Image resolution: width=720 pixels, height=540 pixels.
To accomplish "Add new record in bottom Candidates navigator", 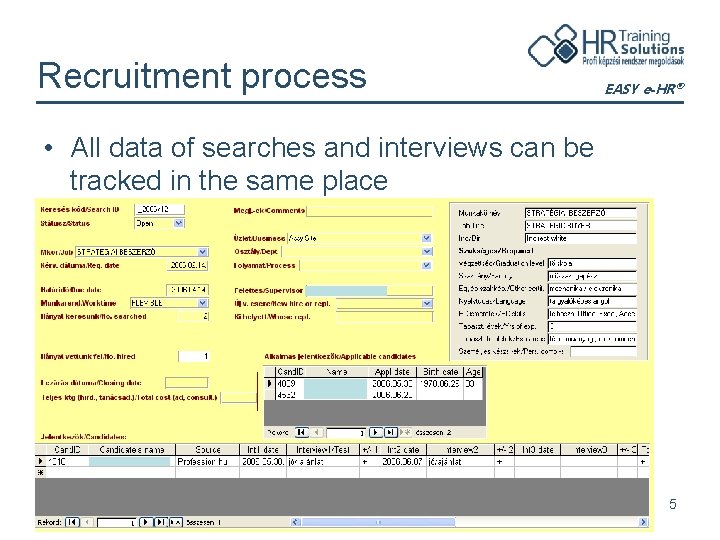I will pos(176,522).
